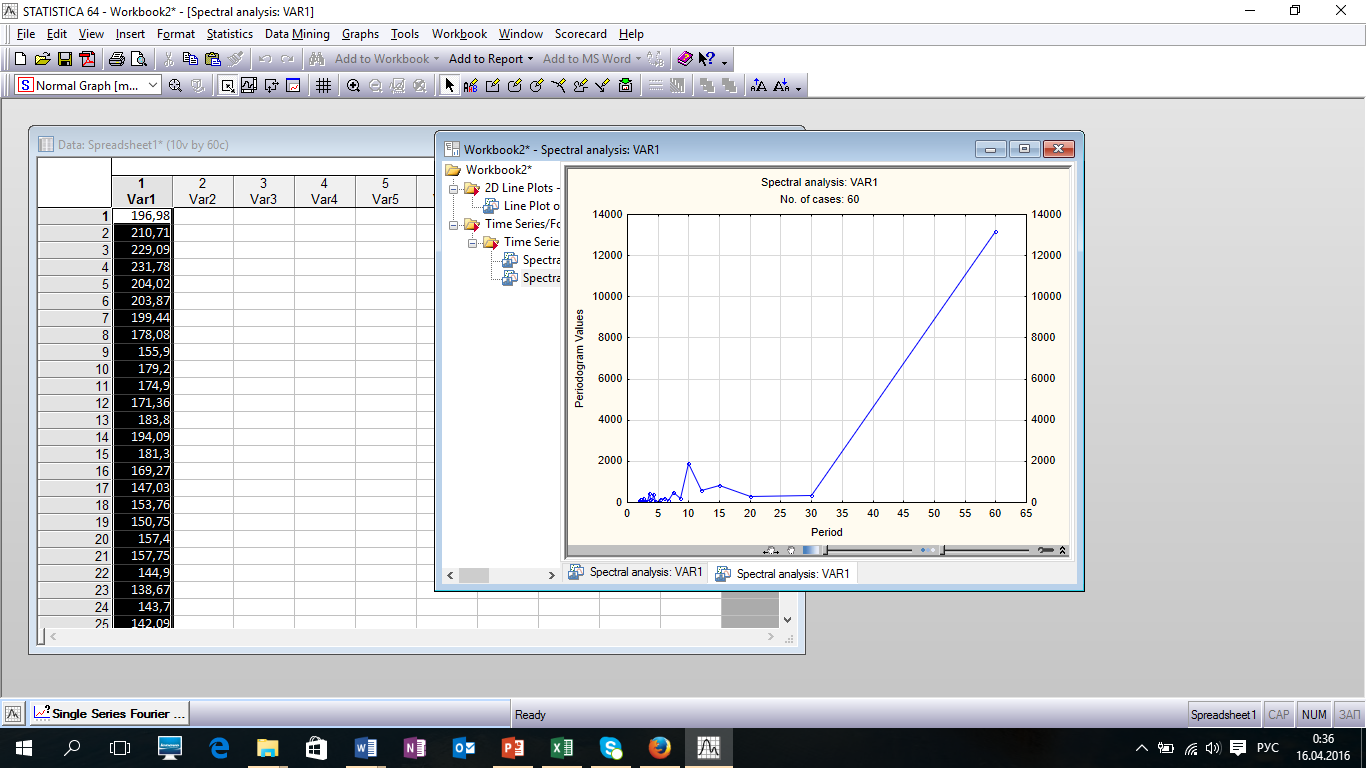The height and width of the screenshot is (768, 1366).
Task: Toggle the grid lines icon in graph toolbar
Action: [323, 86]
